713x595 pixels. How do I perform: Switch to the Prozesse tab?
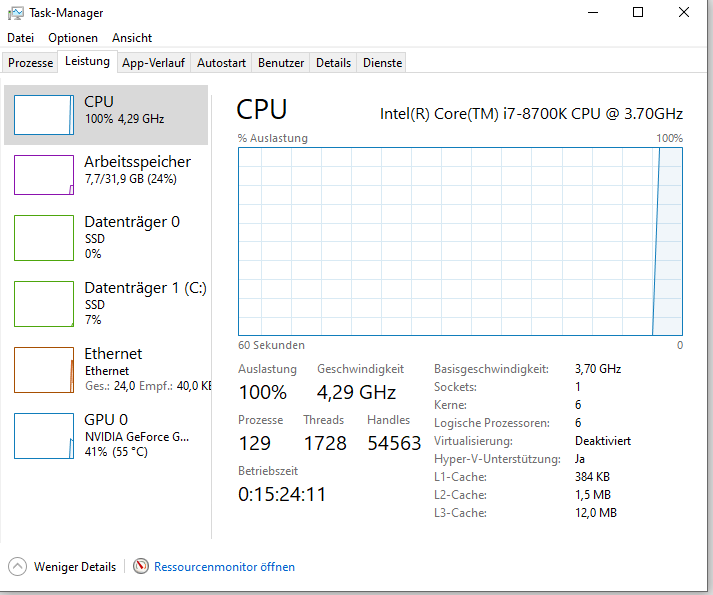pos(30,63)
